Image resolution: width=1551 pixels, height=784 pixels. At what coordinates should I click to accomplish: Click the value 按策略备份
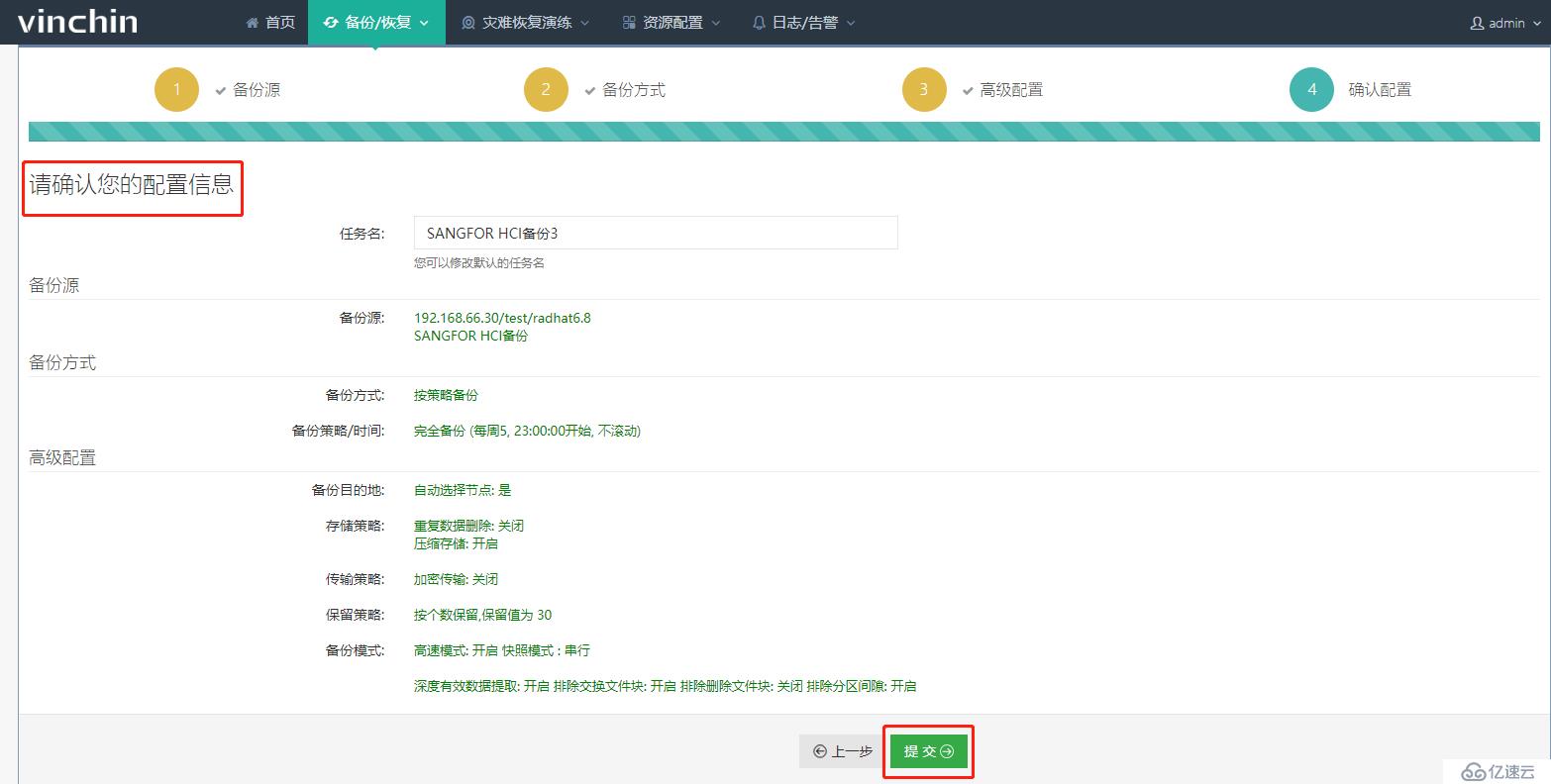(x=446, y=395)
